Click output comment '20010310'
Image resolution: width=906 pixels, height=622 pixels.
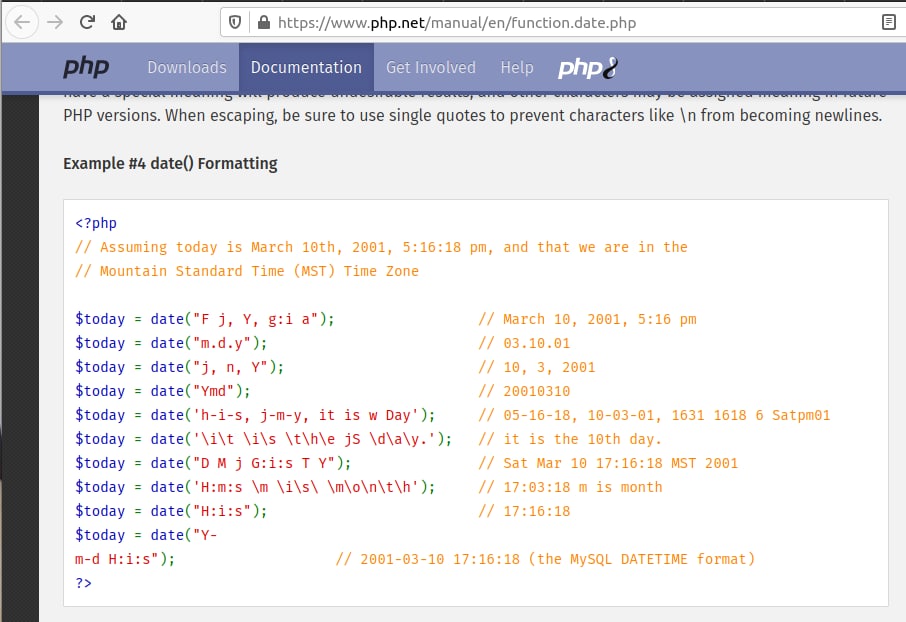[537, 391]
